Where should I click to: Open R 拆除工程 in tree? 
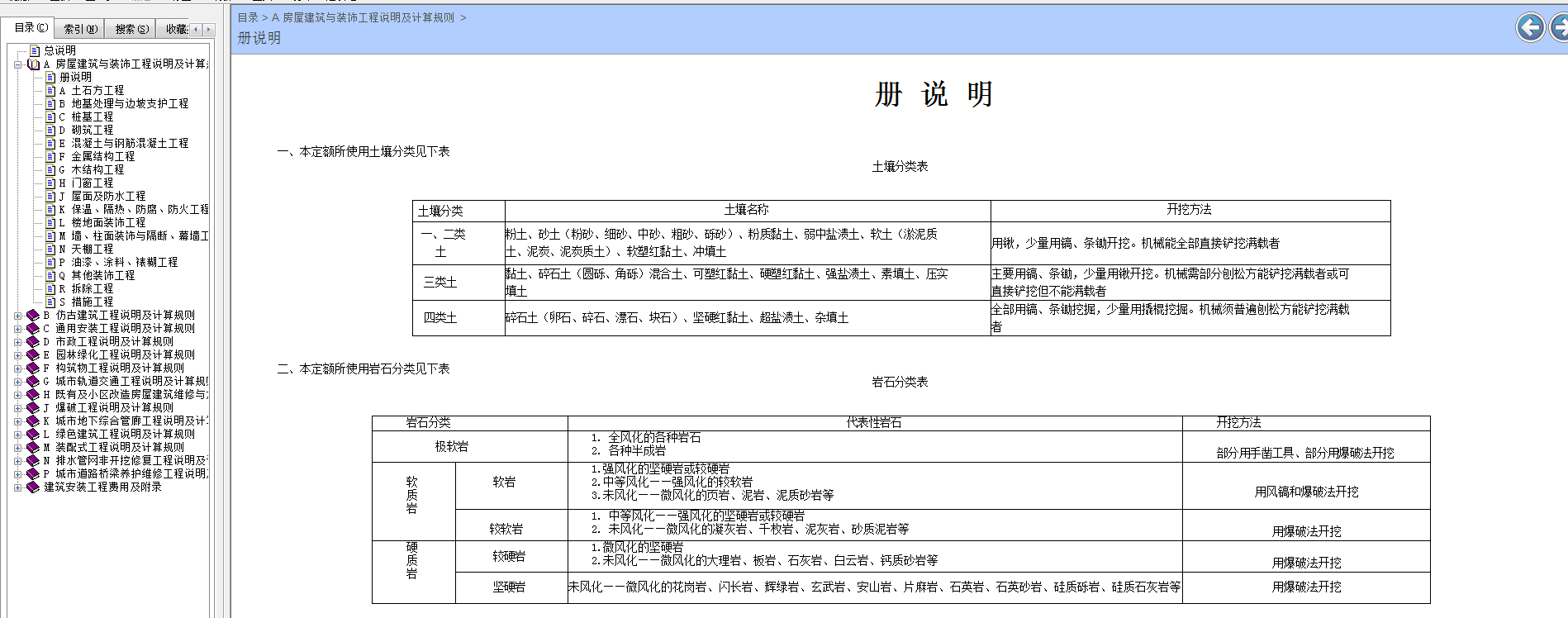point(87,288)
